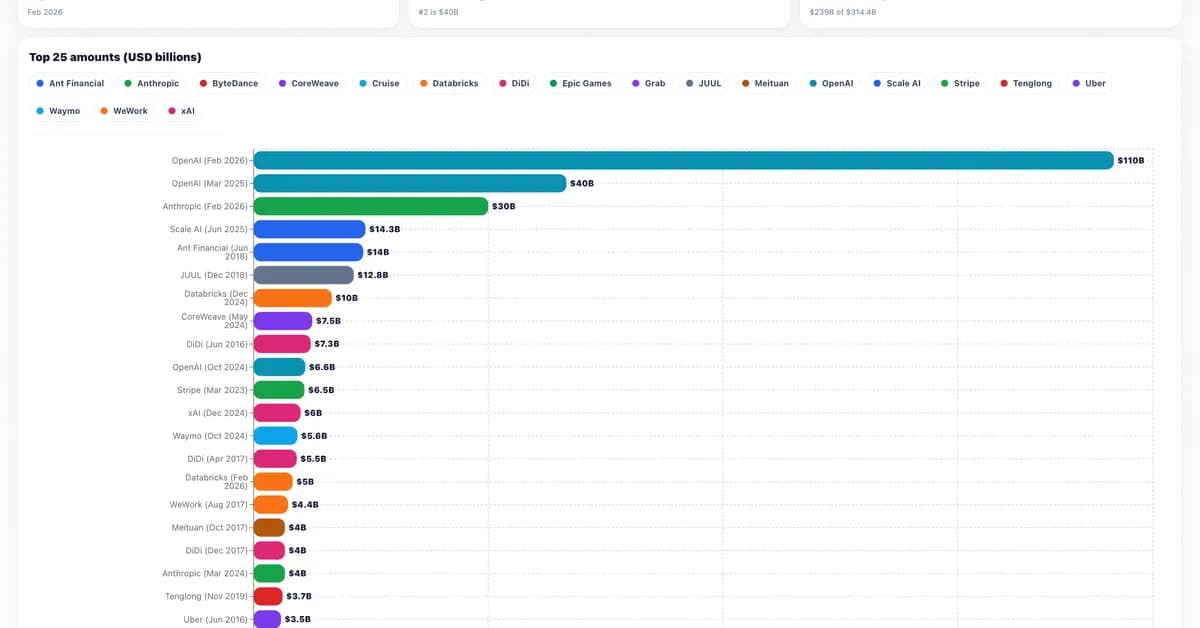
Task: Toggle Epic Games in the legend
Action: click(x=580, y=83)
